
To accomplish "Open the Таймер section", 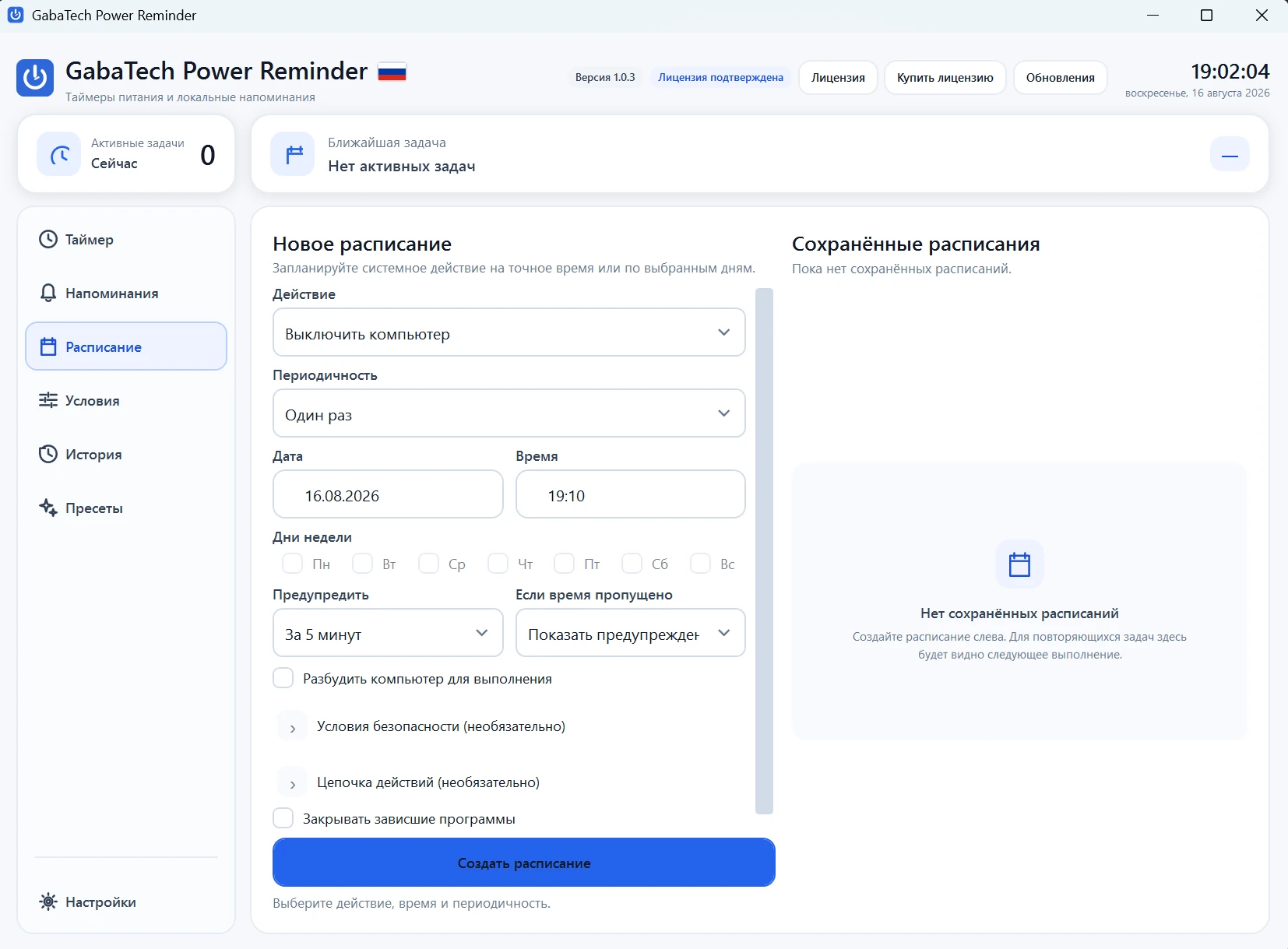I will [x=126, y=239].
